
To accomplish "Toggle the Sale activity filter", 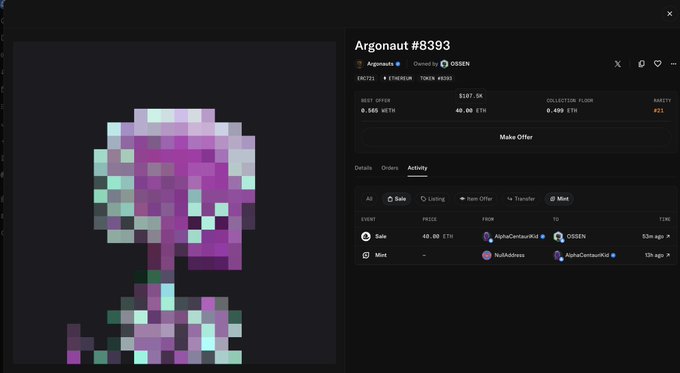I will [x=396, y=199].
